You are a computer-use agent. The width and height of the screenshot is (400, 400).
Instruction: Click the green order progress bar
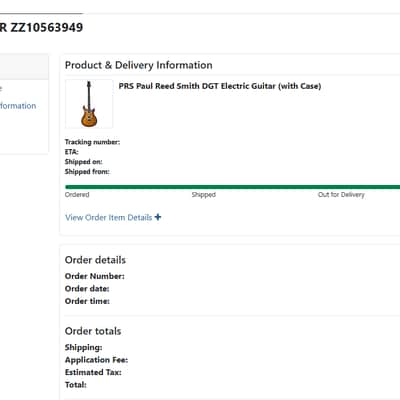tap(233, 187)
